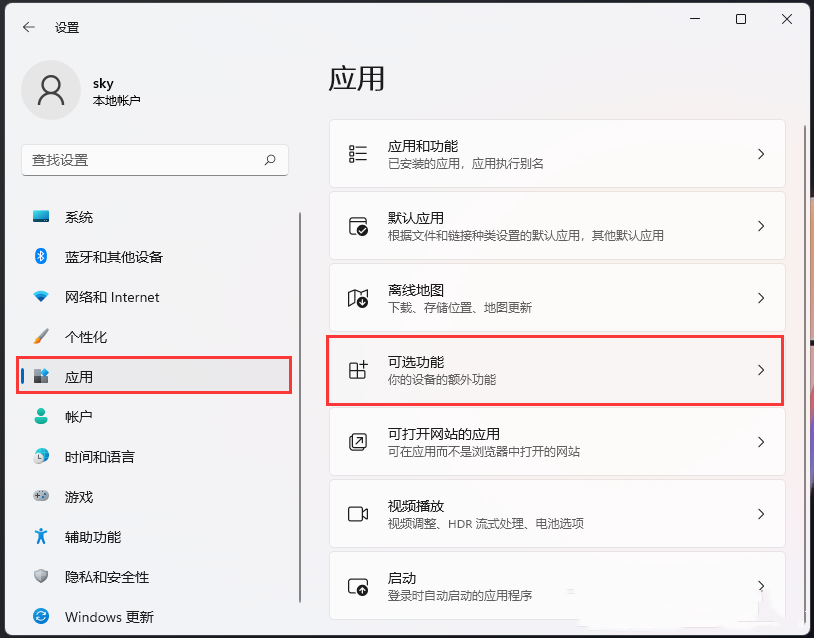Select the 视频播放 video icon

pyautogui.click(x=357, y=514)
